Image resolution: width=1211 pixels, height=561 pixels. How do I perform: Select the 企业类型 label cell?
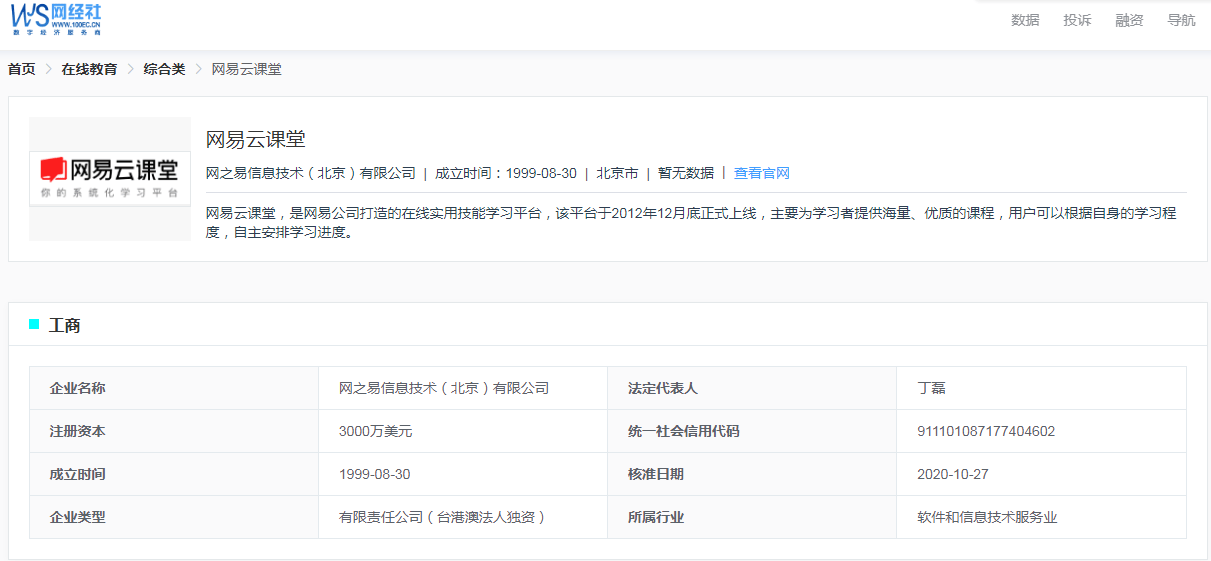coord(174,517)
